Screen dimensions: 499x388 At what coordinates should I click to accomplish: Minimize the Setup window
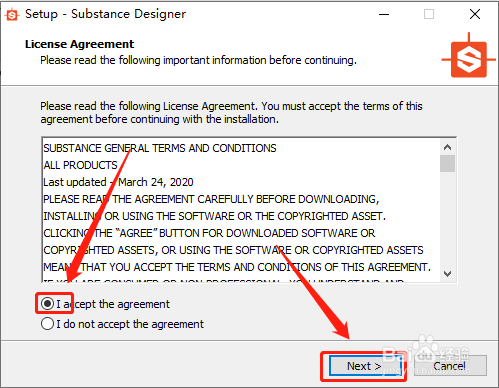[x=384, y=14]
